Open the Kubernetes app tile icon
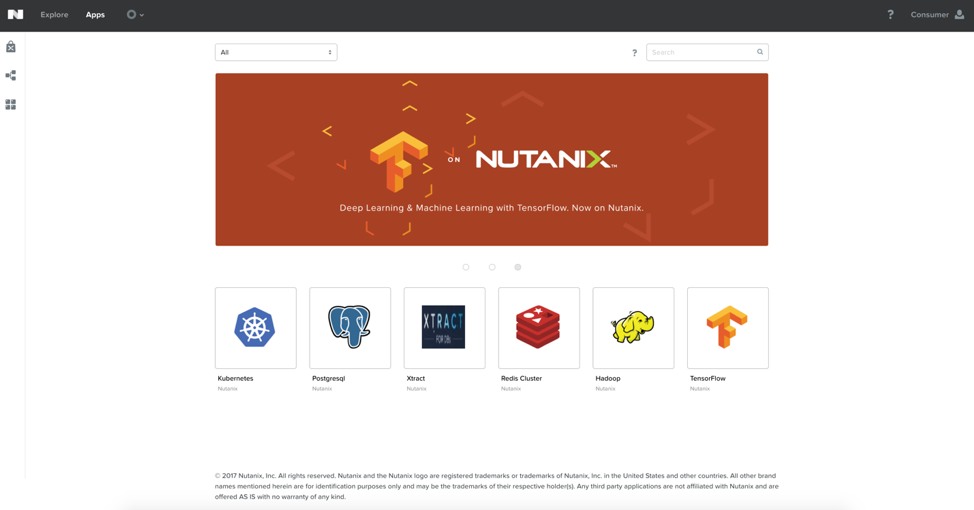 (255, 327)
